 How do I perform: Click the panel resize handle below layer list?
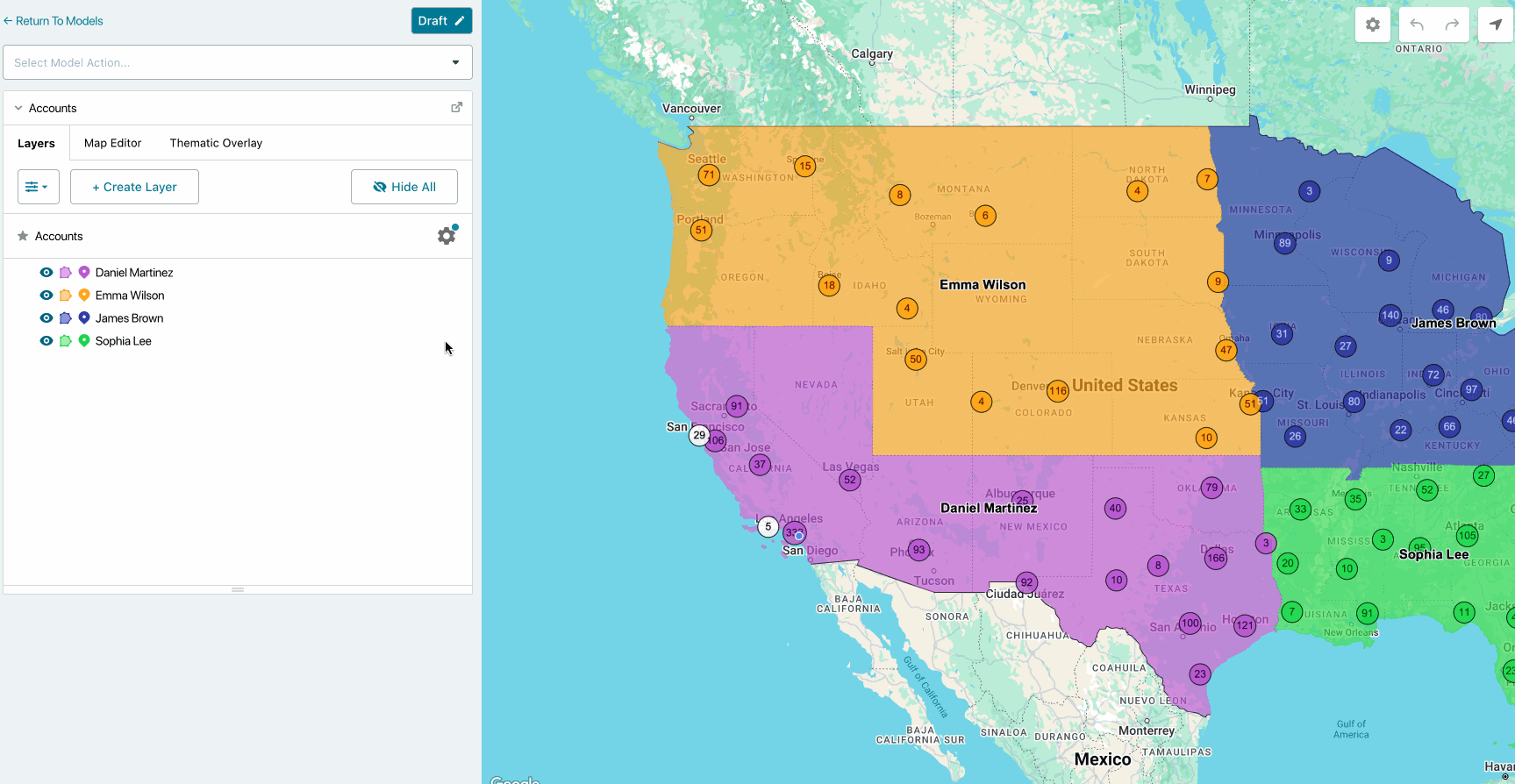(238, 589)
